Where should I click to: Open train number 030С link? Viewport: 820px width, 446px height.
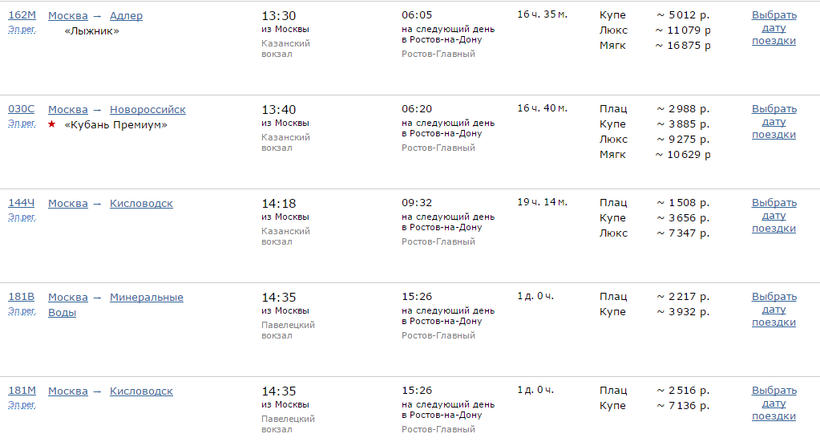pos(21,110)
